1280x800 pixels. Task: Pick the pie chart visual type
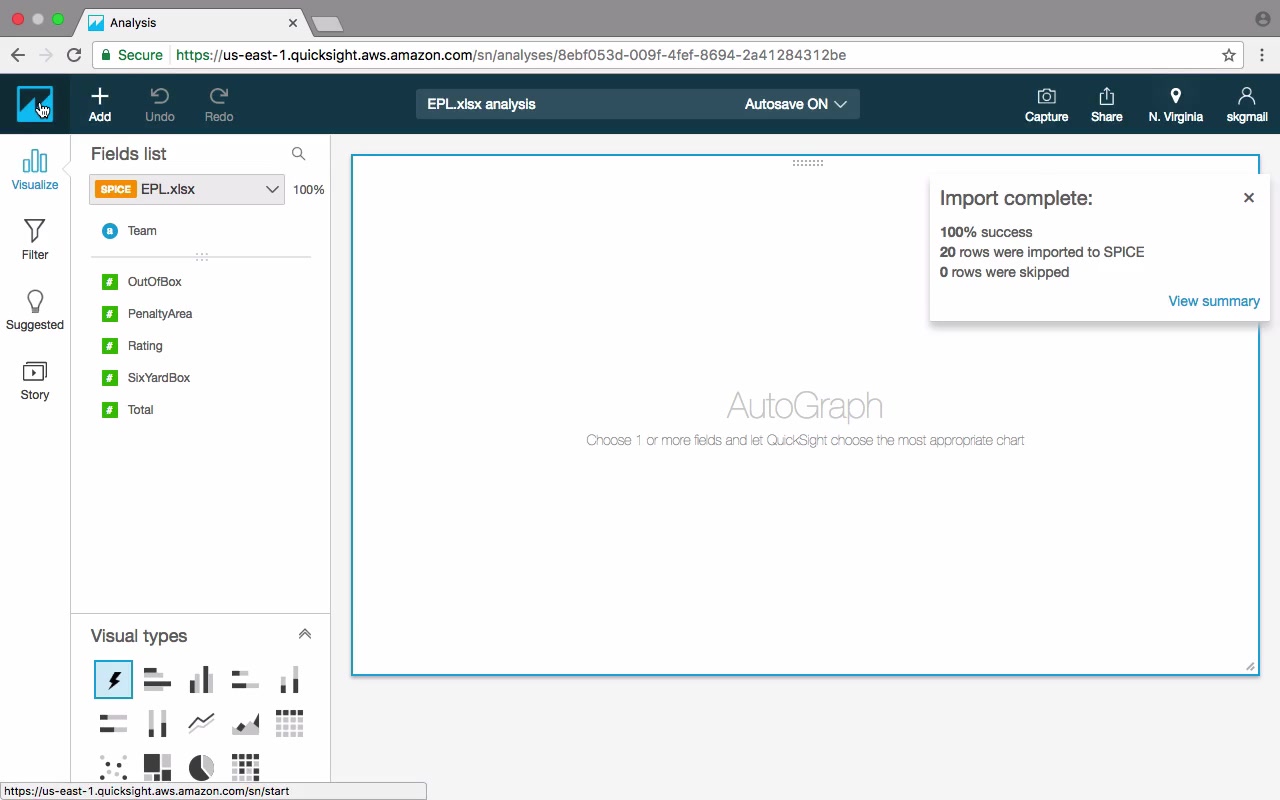pyautogui.click(x=201, y=767)
